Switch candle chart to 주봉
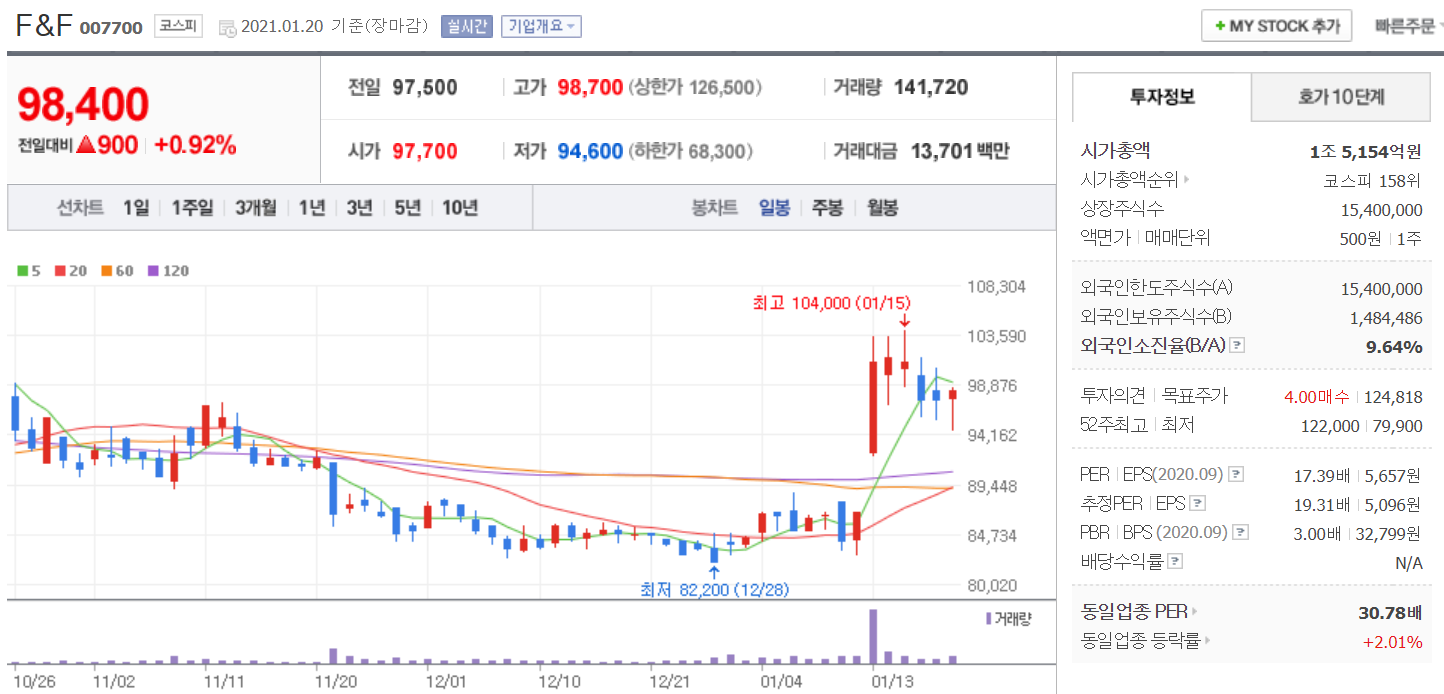Viewport: 1444px width, 694px height. click(x=827, y=208)
